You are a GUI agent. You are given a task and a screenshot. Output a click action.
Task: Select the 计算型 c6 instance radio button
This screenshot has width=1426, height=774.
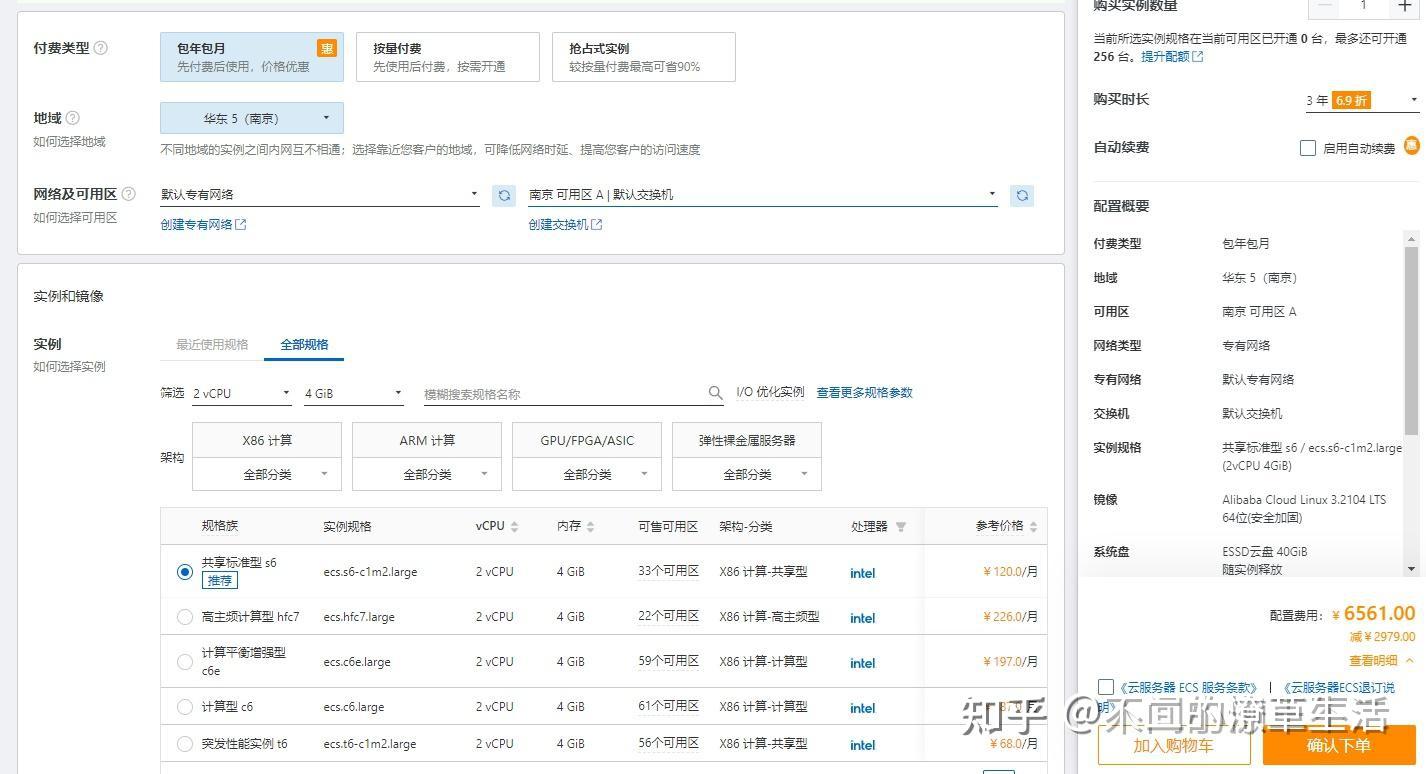185,707
